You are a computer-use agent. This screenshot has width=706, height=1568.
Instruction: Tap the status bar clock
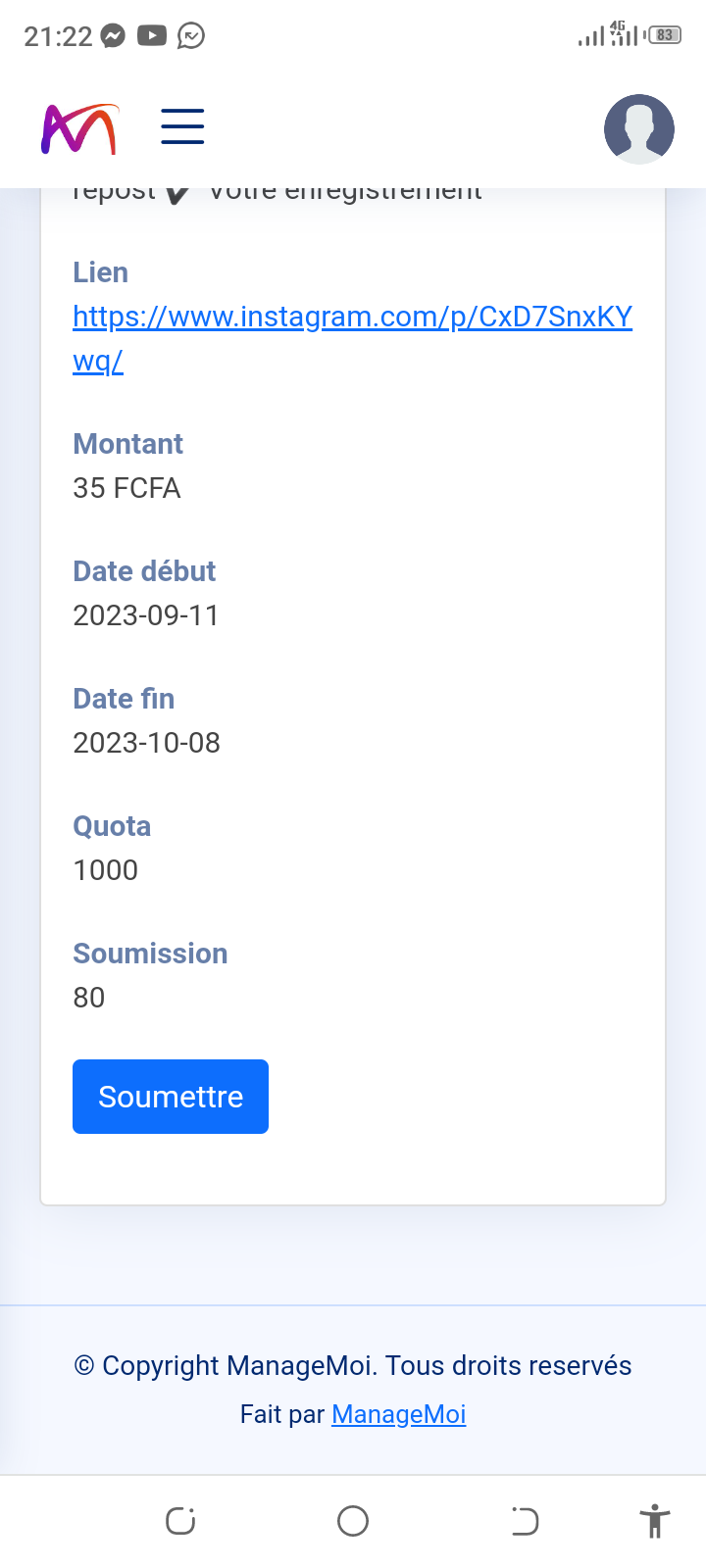pyautogui.click(x=58, y=36)
